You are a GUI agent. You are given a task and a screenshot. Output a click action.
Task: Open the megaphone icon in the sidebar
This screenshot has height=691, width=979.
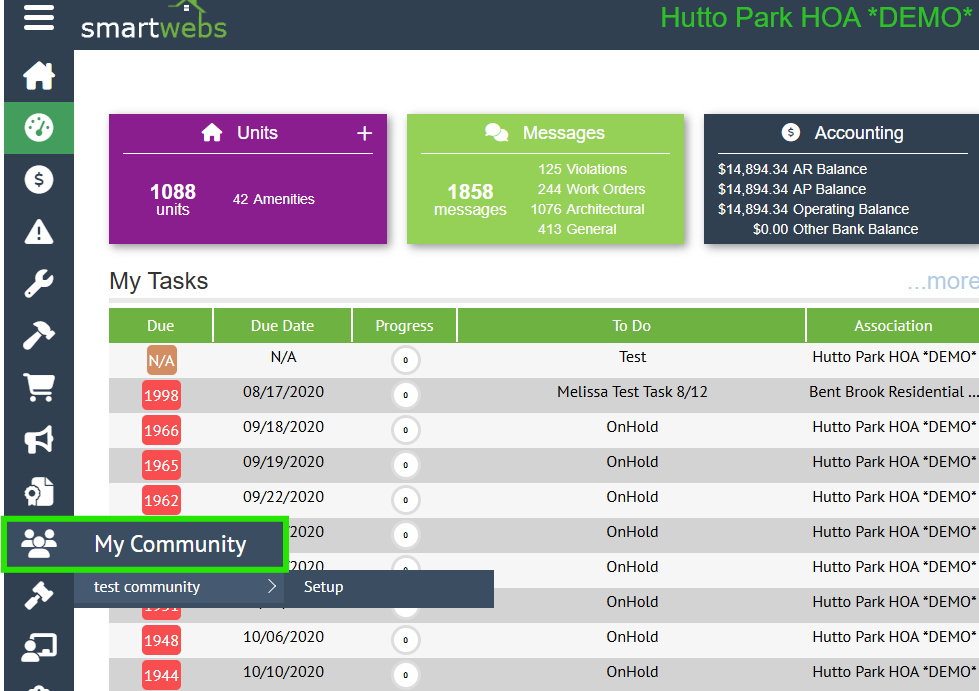coord(39,440)
